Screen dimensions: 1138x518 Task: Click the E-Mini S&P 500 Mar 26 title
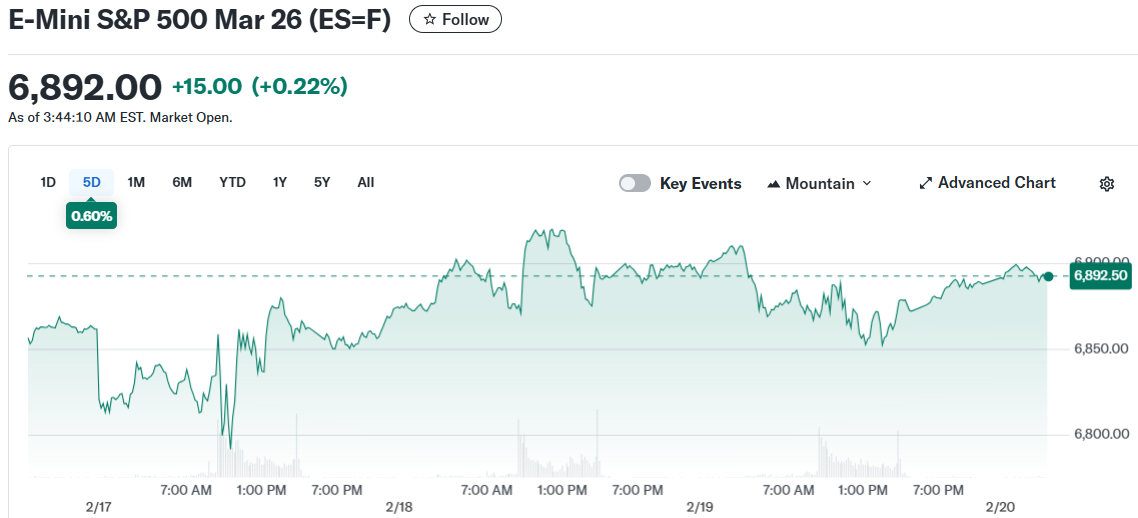pyautogui.click(x=200, y=20)
